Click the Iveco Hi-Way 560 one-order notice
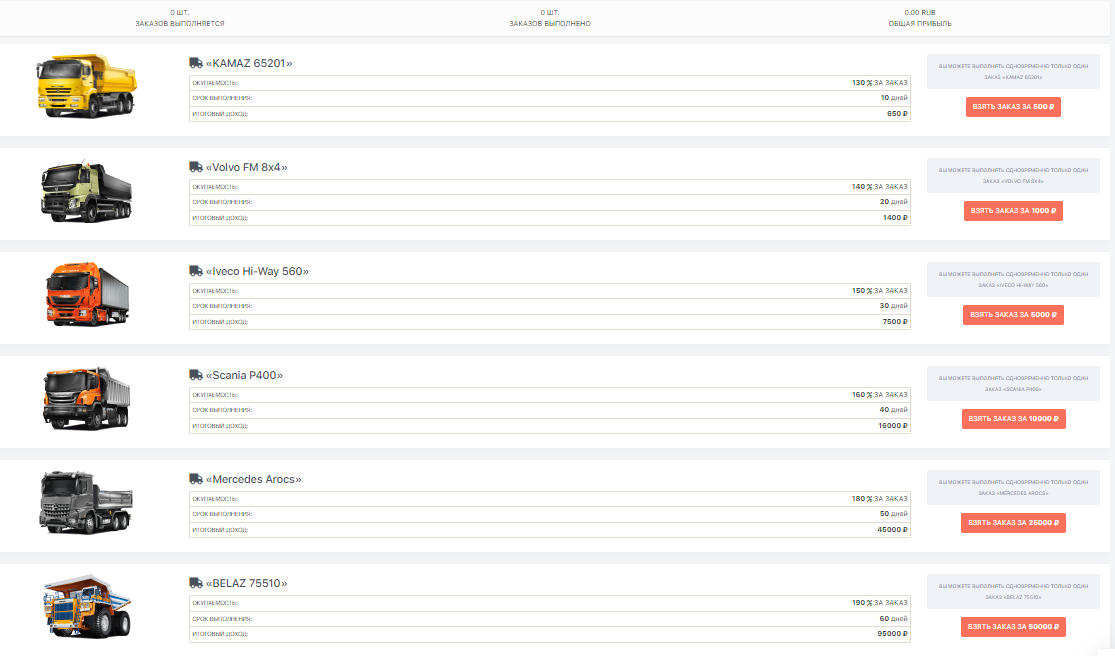 point(1013,279)
